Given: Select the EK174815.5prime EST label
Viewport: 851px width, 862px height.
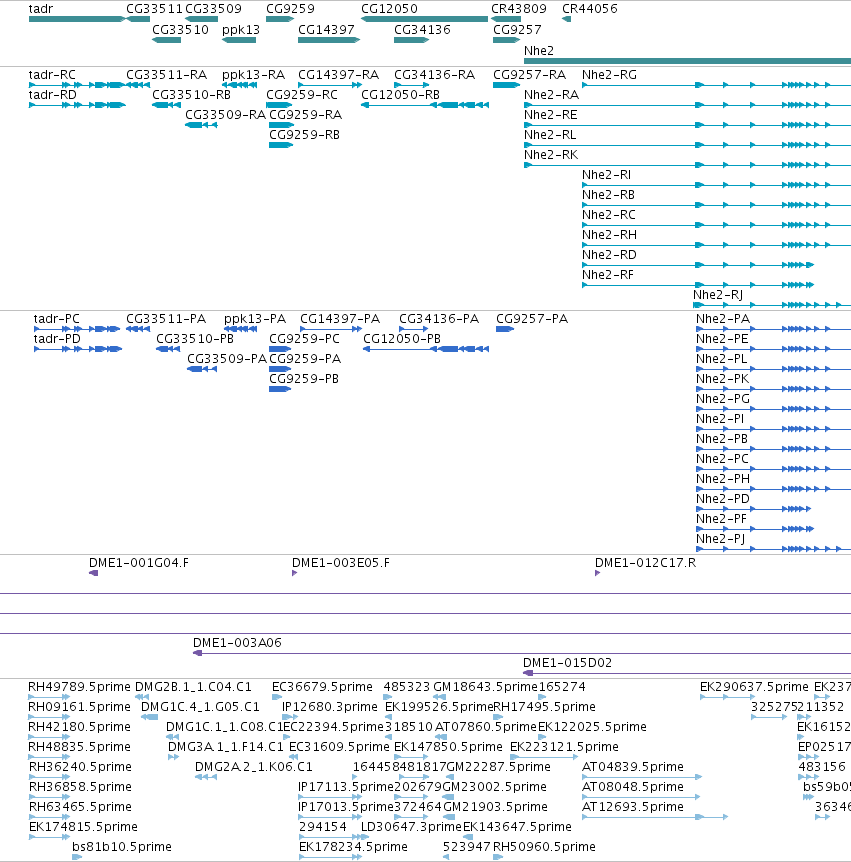Looking at the screenshot, I should coord(83,827).
